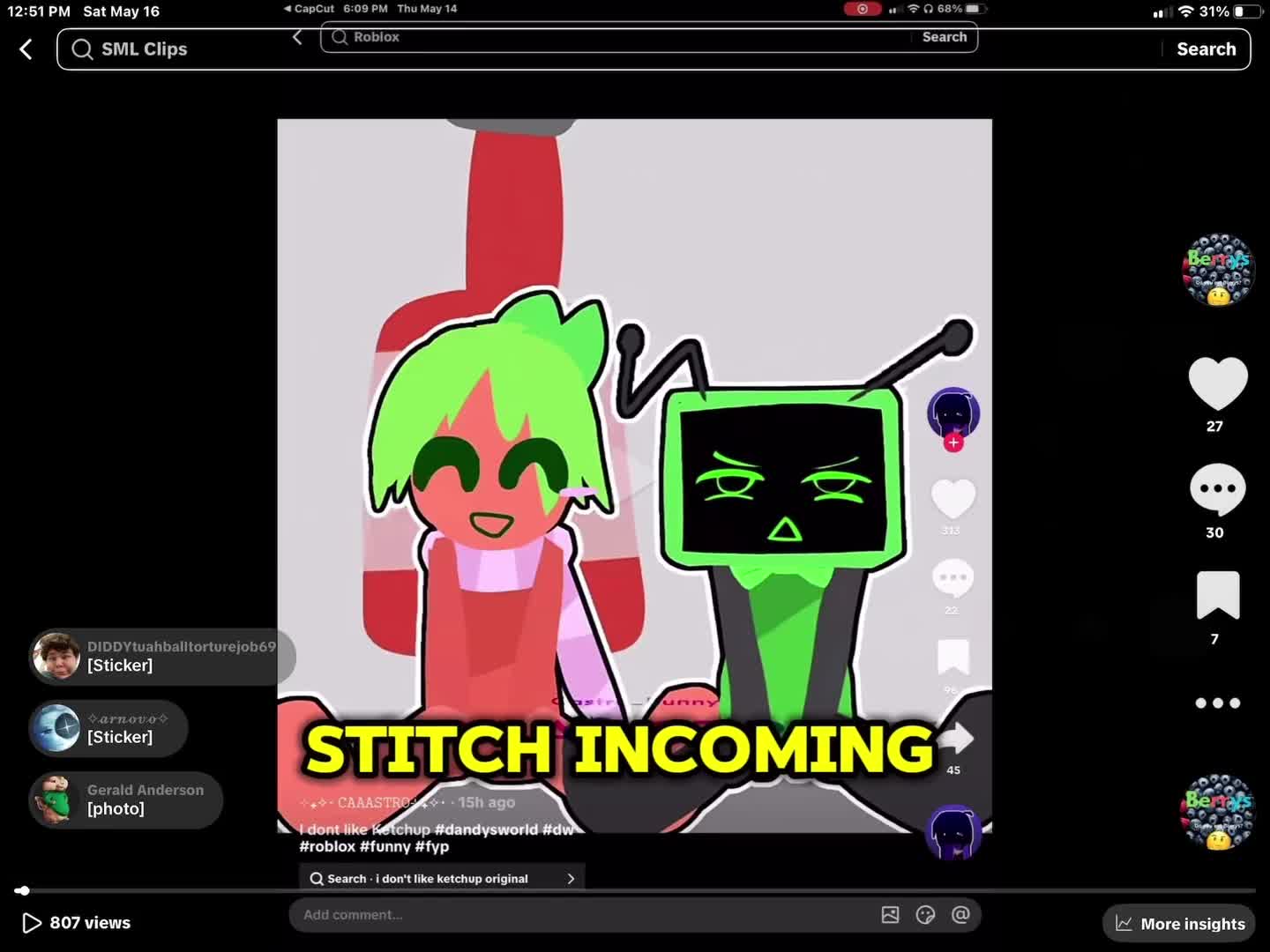This screenshot has height=952, width=1270.
Task: Seek using the video progress bar handle
Action: 22,890
